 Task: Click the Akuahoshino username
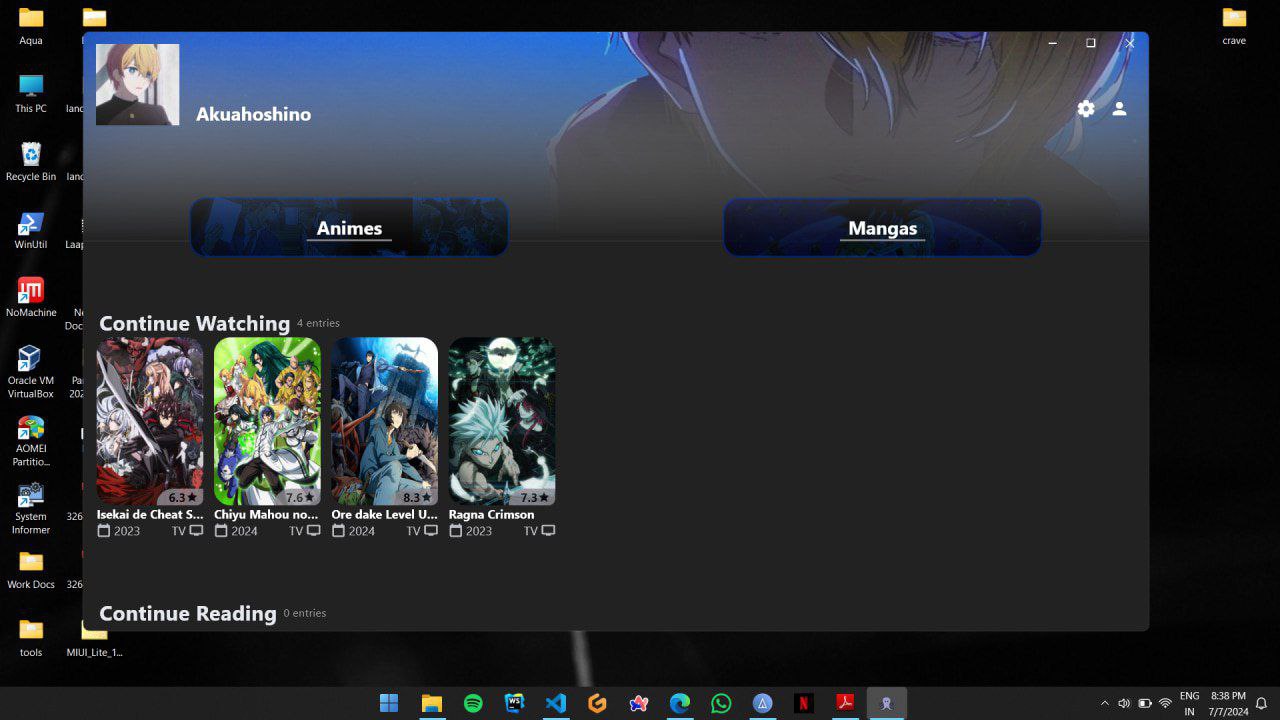(253, 114)
